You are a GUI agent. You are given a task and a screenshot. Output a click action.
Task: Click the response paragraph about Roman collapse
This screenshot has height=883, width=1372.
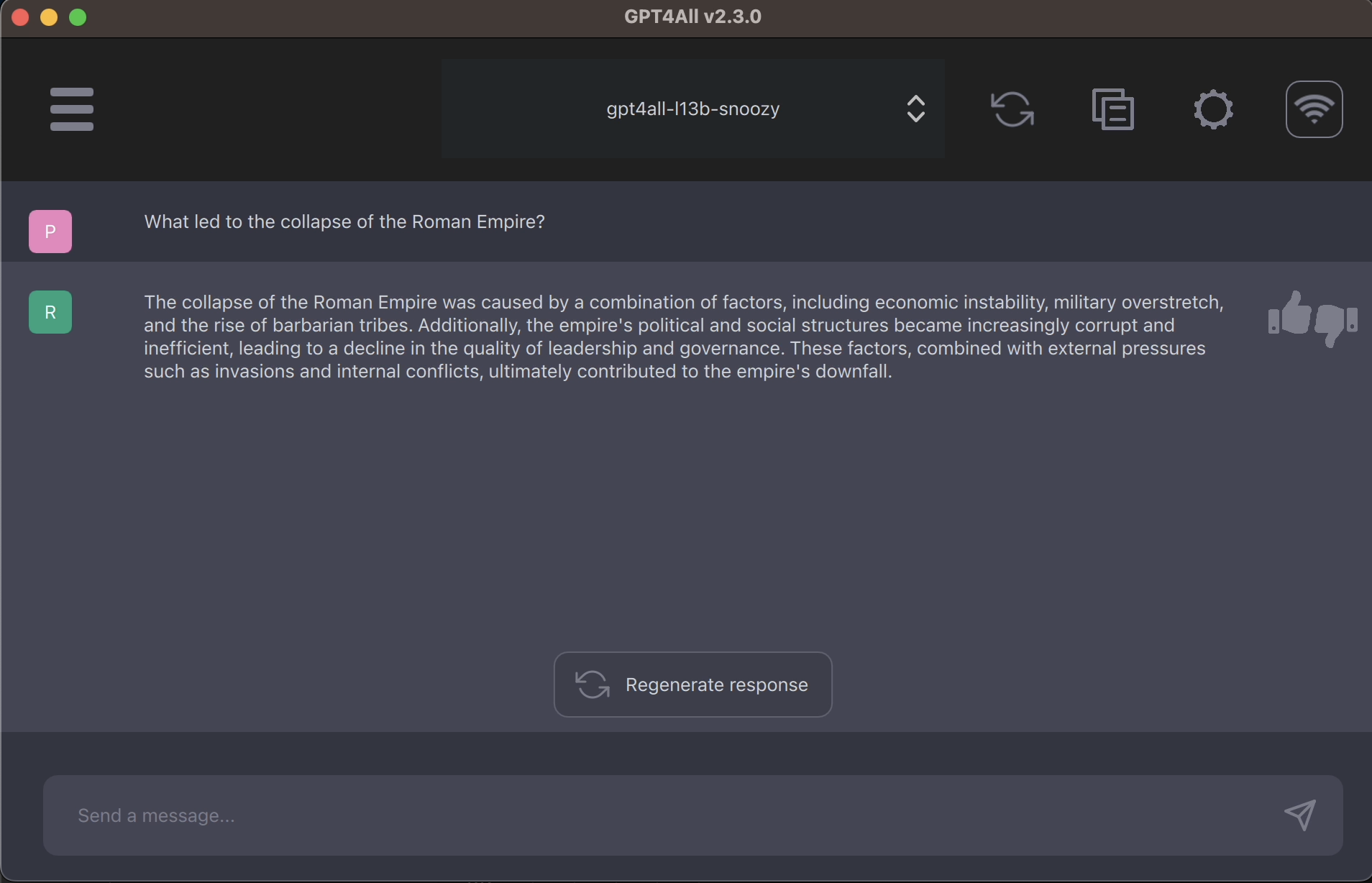click(683, 337)
